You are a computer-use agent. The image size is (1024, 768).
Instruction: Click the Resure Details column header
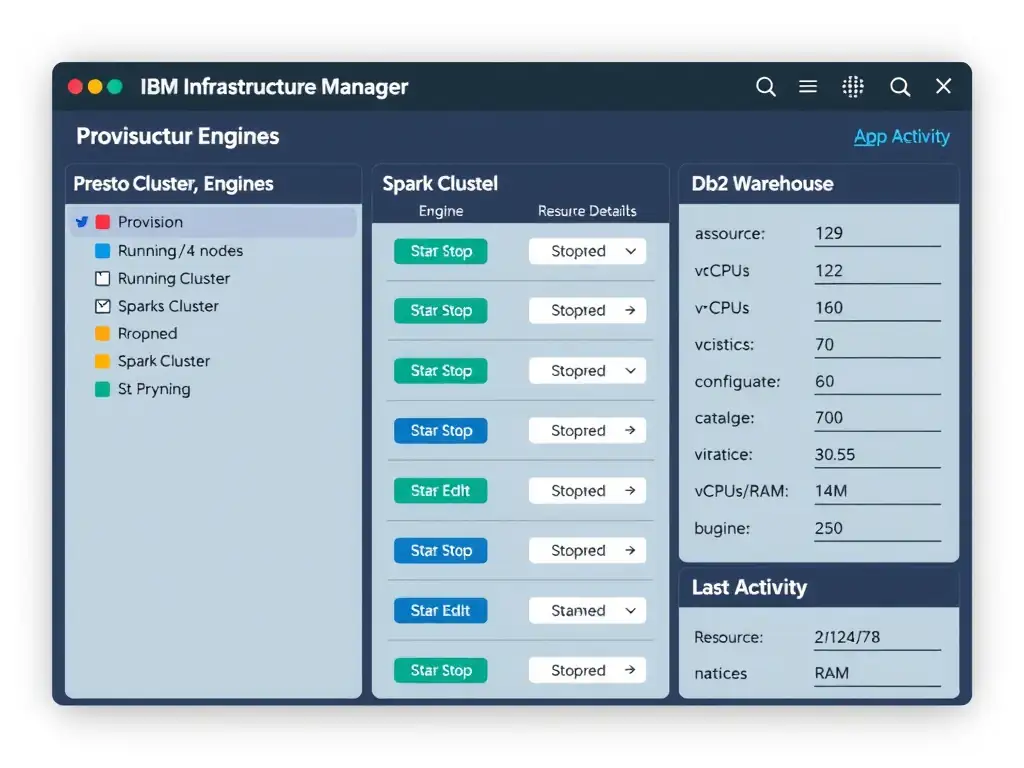587,211
